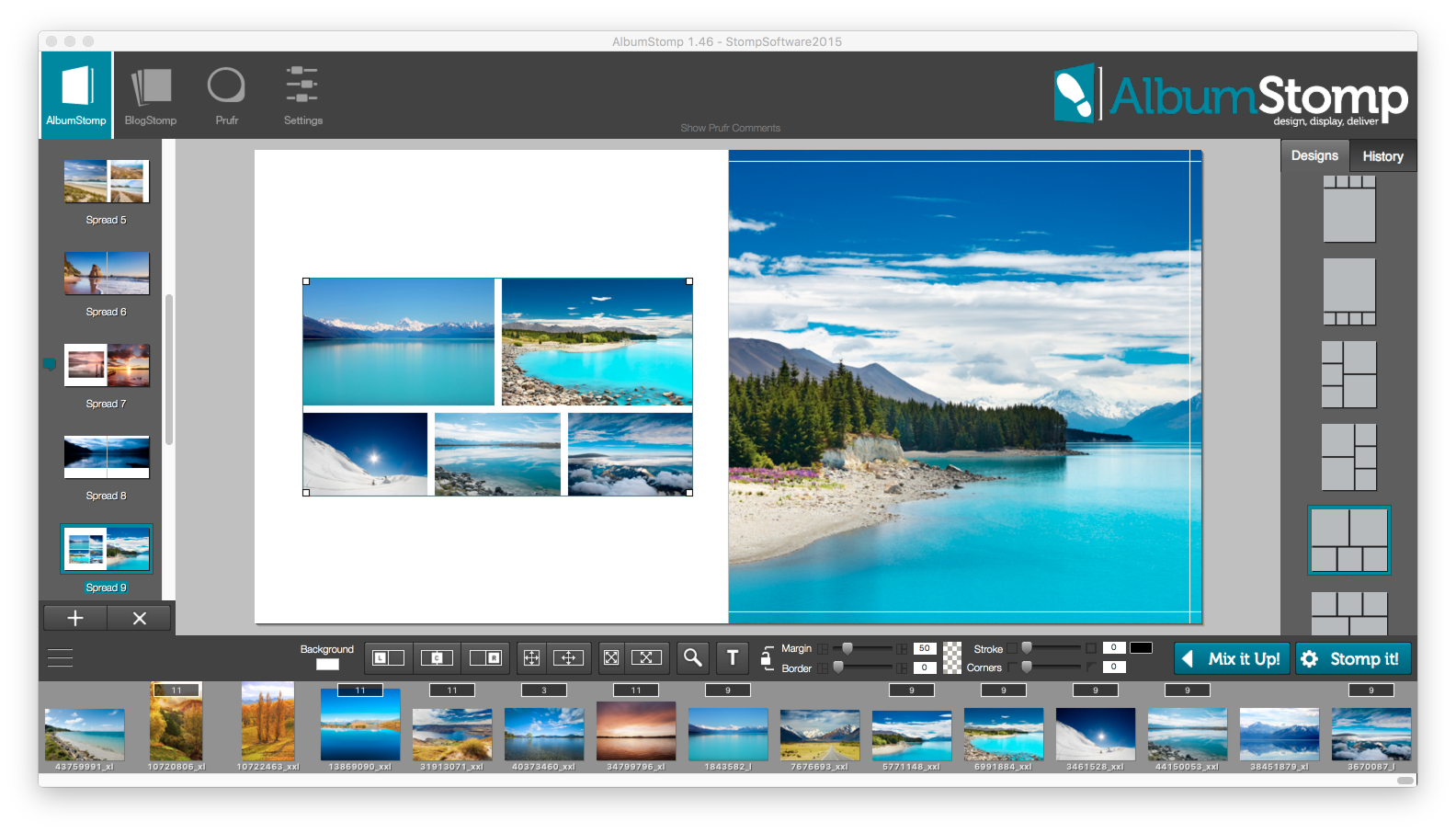Click the spread list vertical scrollbar
This screenshot has width=1456, height=833.
(x=169, y=370)
